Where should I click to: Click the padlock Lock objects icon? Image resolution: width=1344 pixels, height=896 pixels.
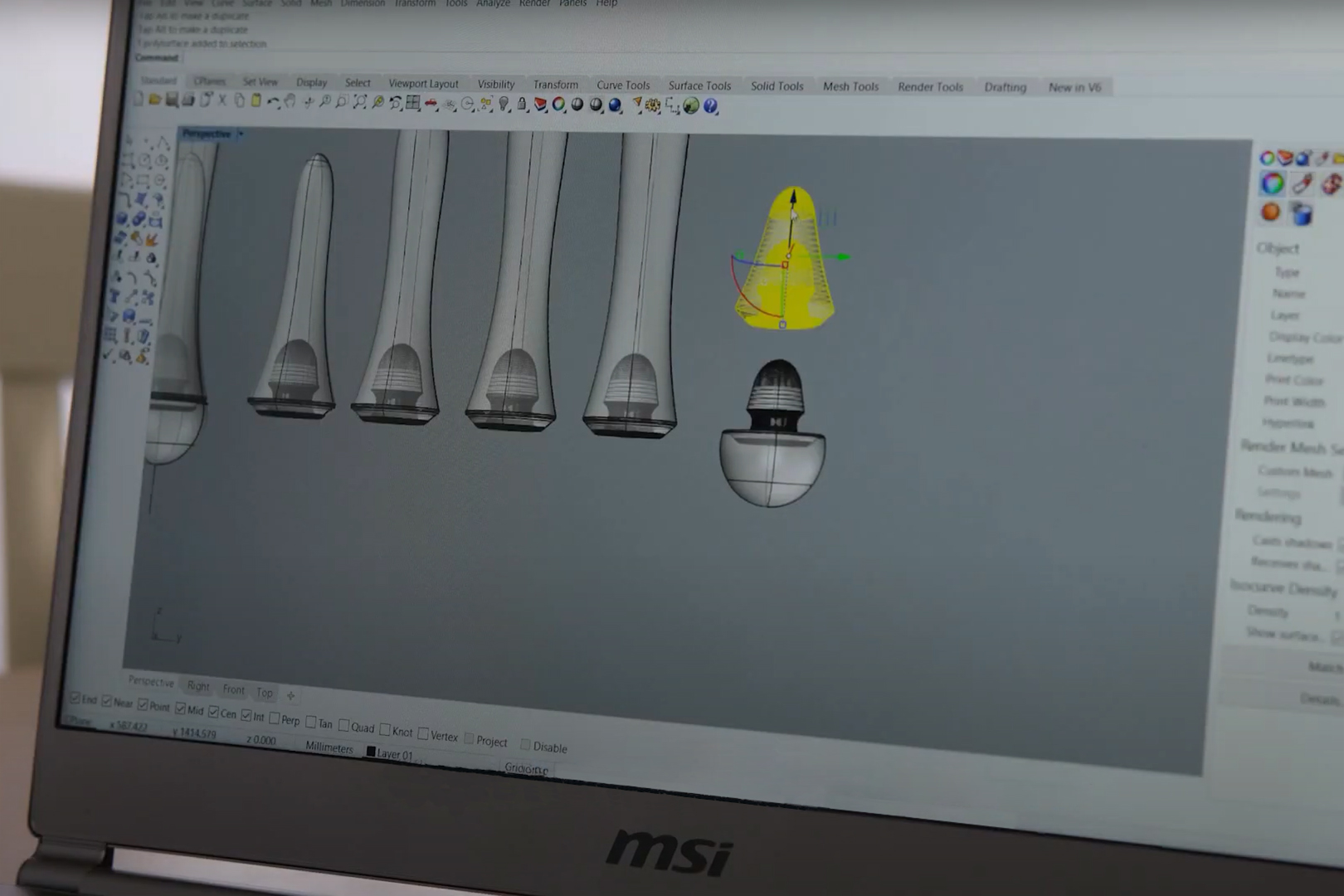coord(521,104)
